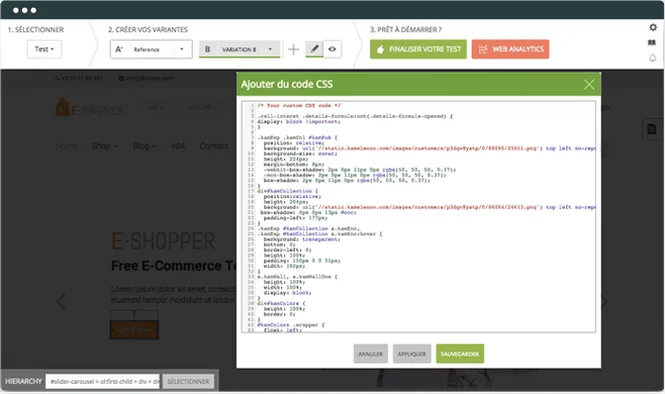Open Web Analytics button
Screen dimensions: 665x394
click(510, 49)
